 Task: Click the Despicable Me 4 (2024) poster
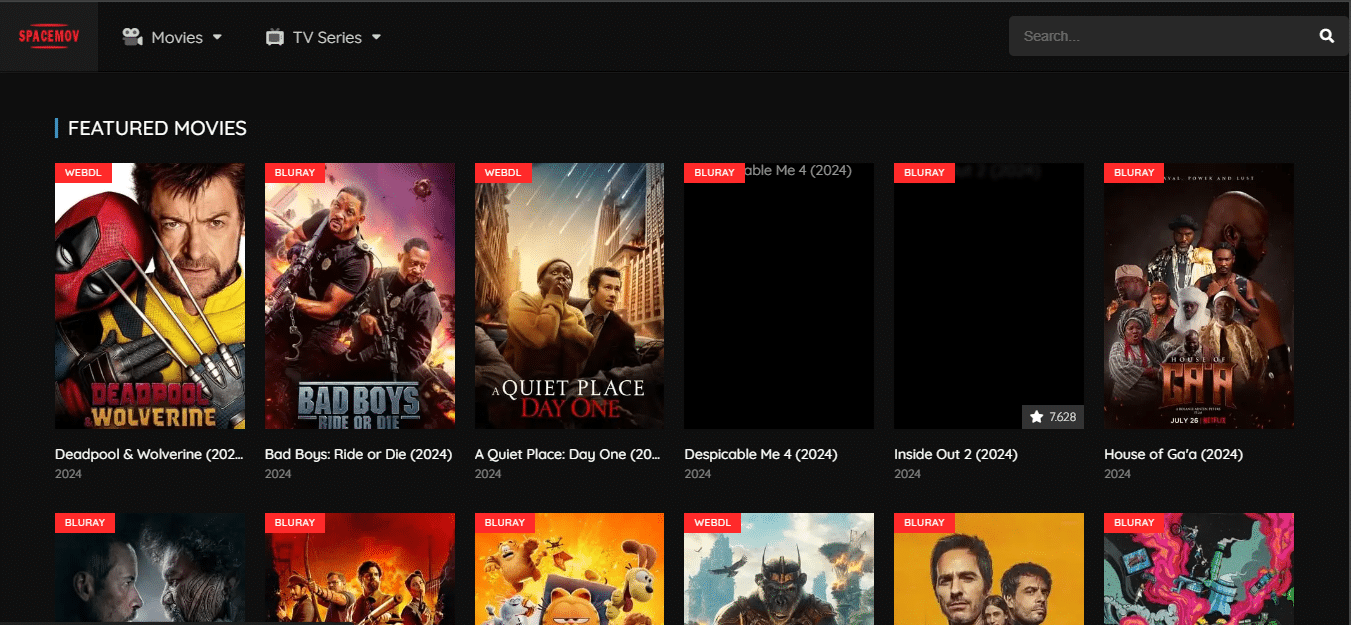click(x=778, y=295)
